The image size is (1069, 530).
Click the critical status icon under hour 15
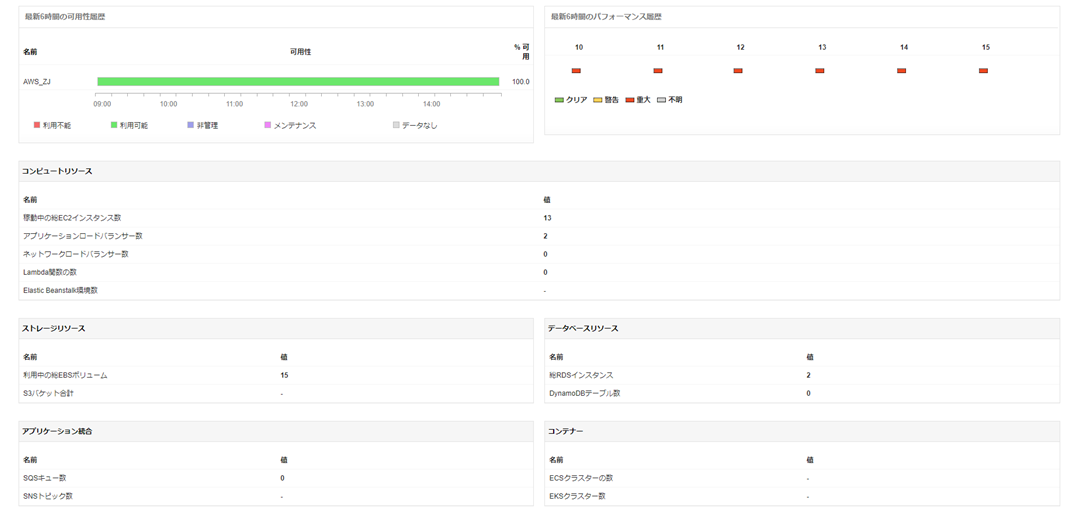tap(984, 71)
